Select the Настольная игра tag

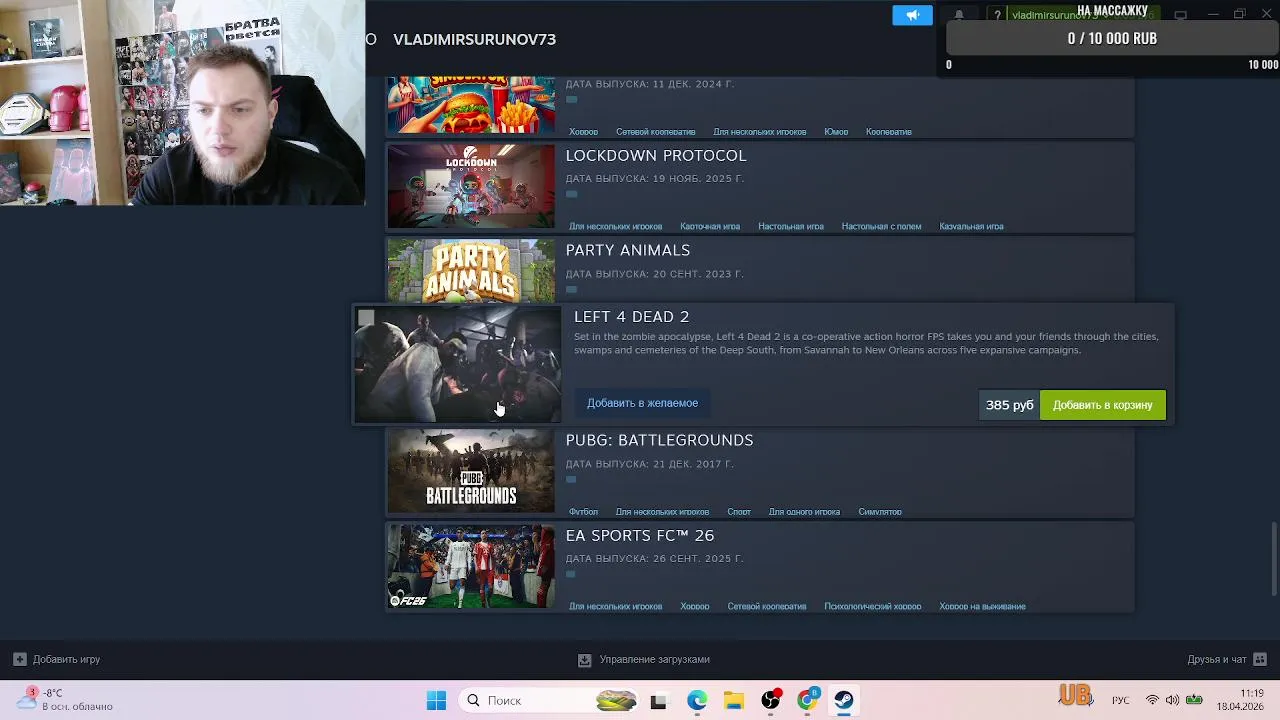tap(791, 227)
